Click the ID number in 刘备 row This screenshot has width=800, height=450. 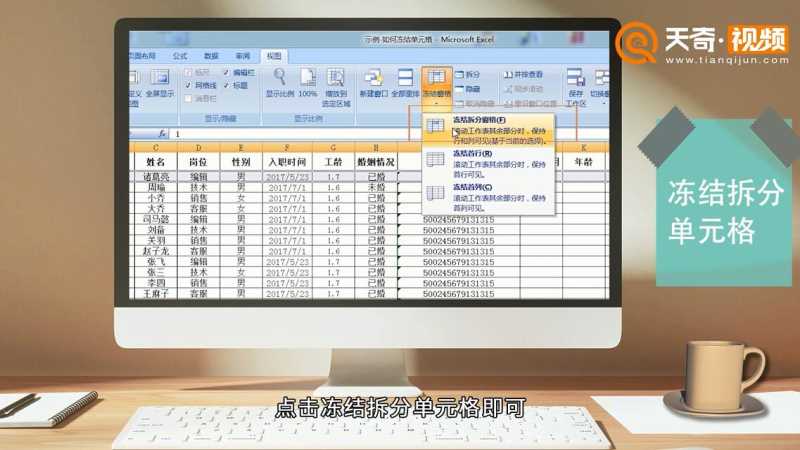coord(459,230)
